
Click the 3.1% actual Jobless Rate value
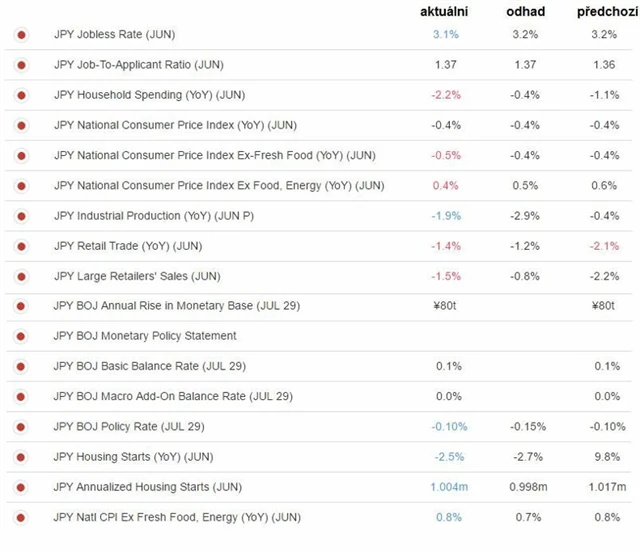445,35
